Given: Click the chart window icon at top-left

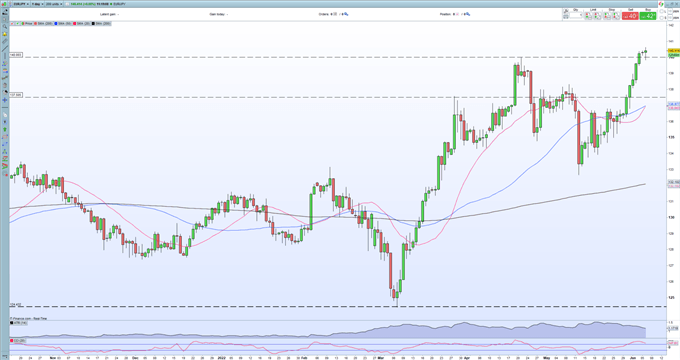Looking at the screenshot, I should pyautogui.click(x=4, y=4).
